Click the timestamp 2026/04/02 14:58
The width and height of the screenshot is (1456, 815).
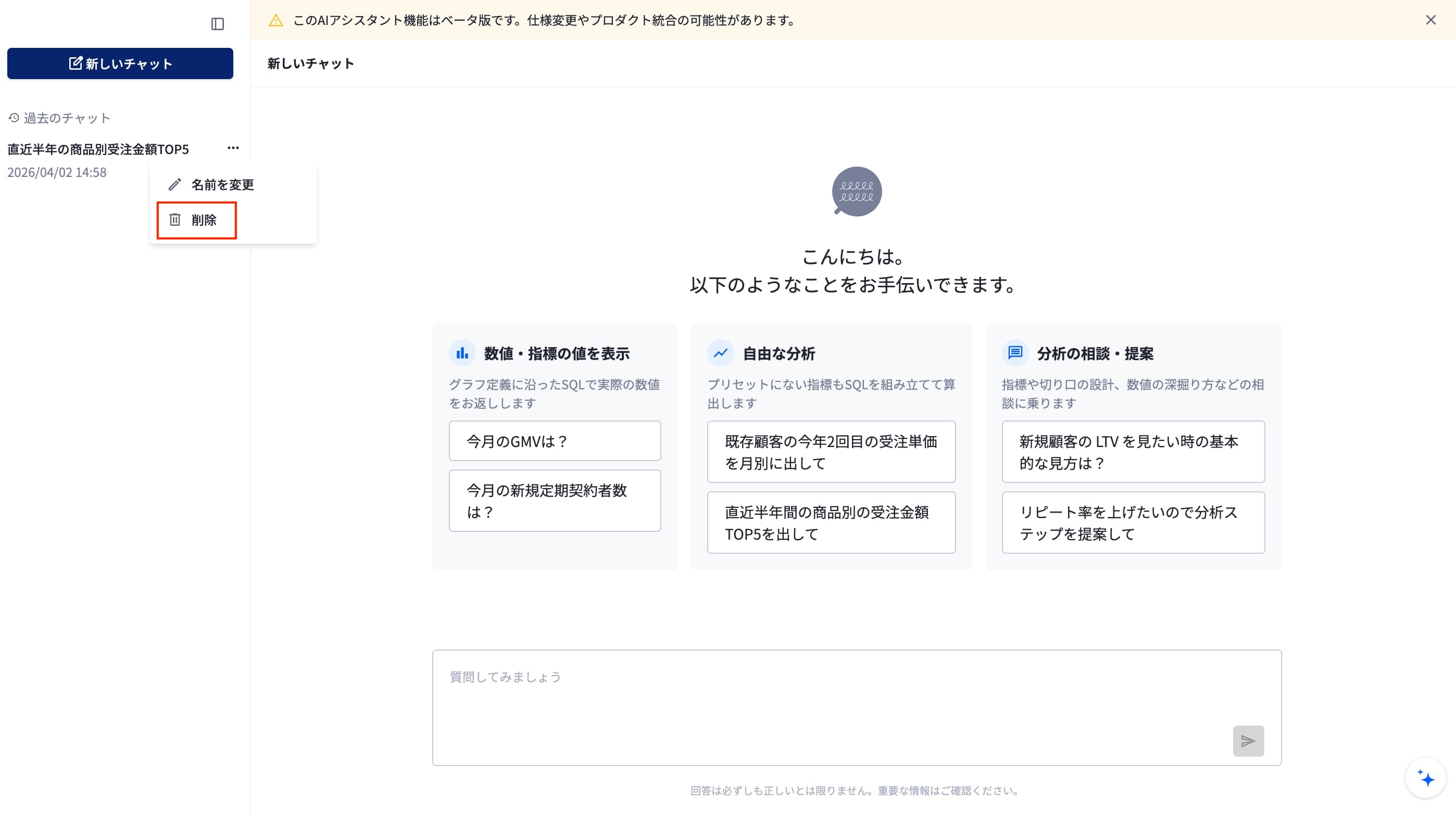[57, 172]
